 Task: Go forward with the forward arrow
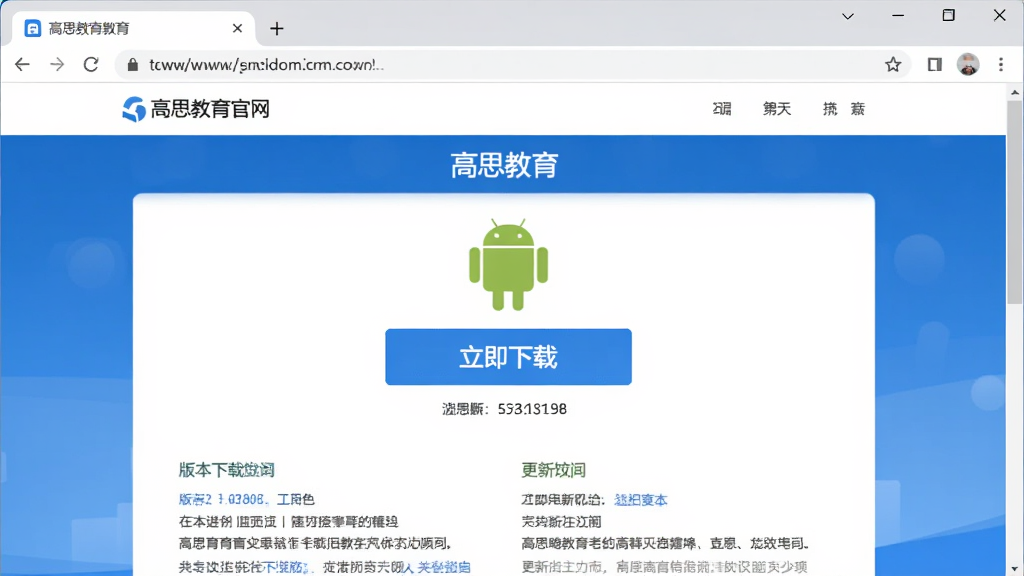tap(57, 64)
